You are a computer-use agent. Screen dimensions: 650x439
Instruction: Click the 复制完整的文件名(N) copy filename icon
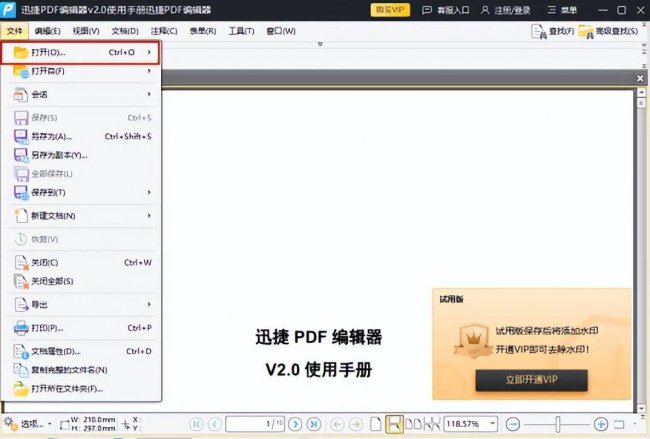pos(21,370)
